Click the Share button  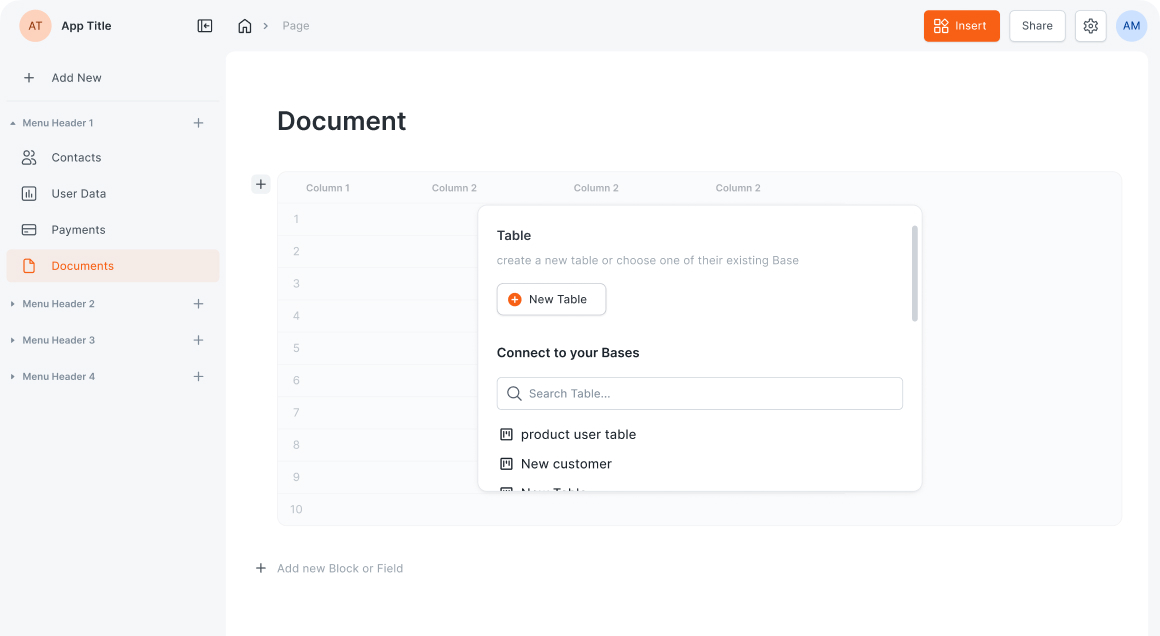[x=1037, y=25]
